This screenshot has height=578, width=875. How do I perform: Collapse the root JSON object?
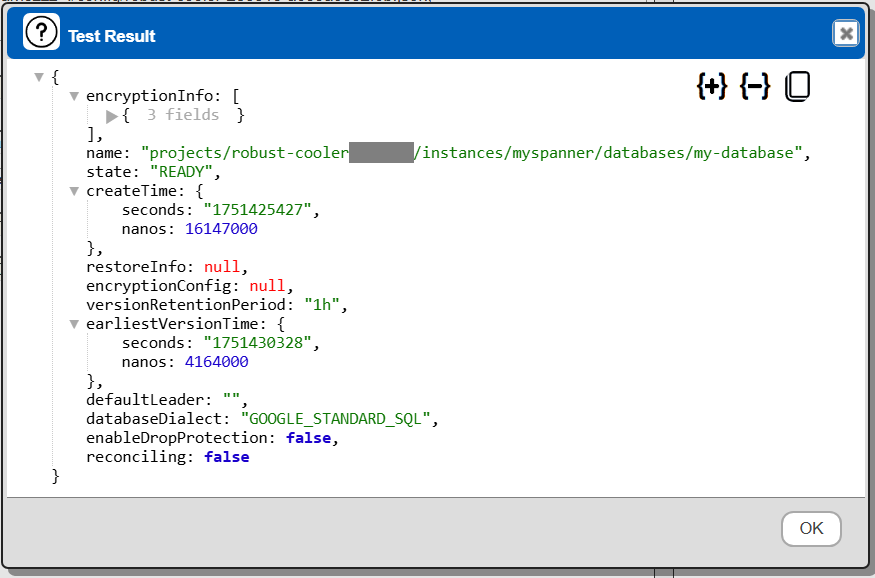click(39, 77)
